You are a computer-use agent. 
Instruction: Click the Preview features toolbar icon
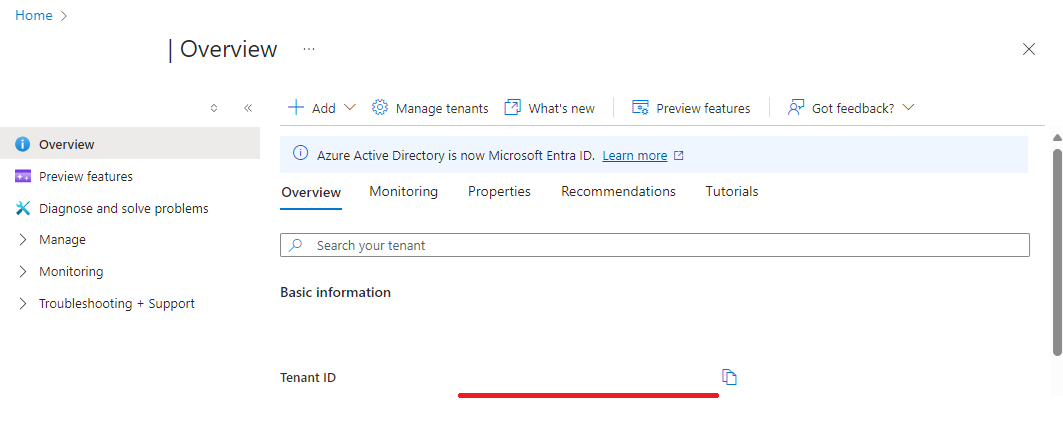(641, 108)
